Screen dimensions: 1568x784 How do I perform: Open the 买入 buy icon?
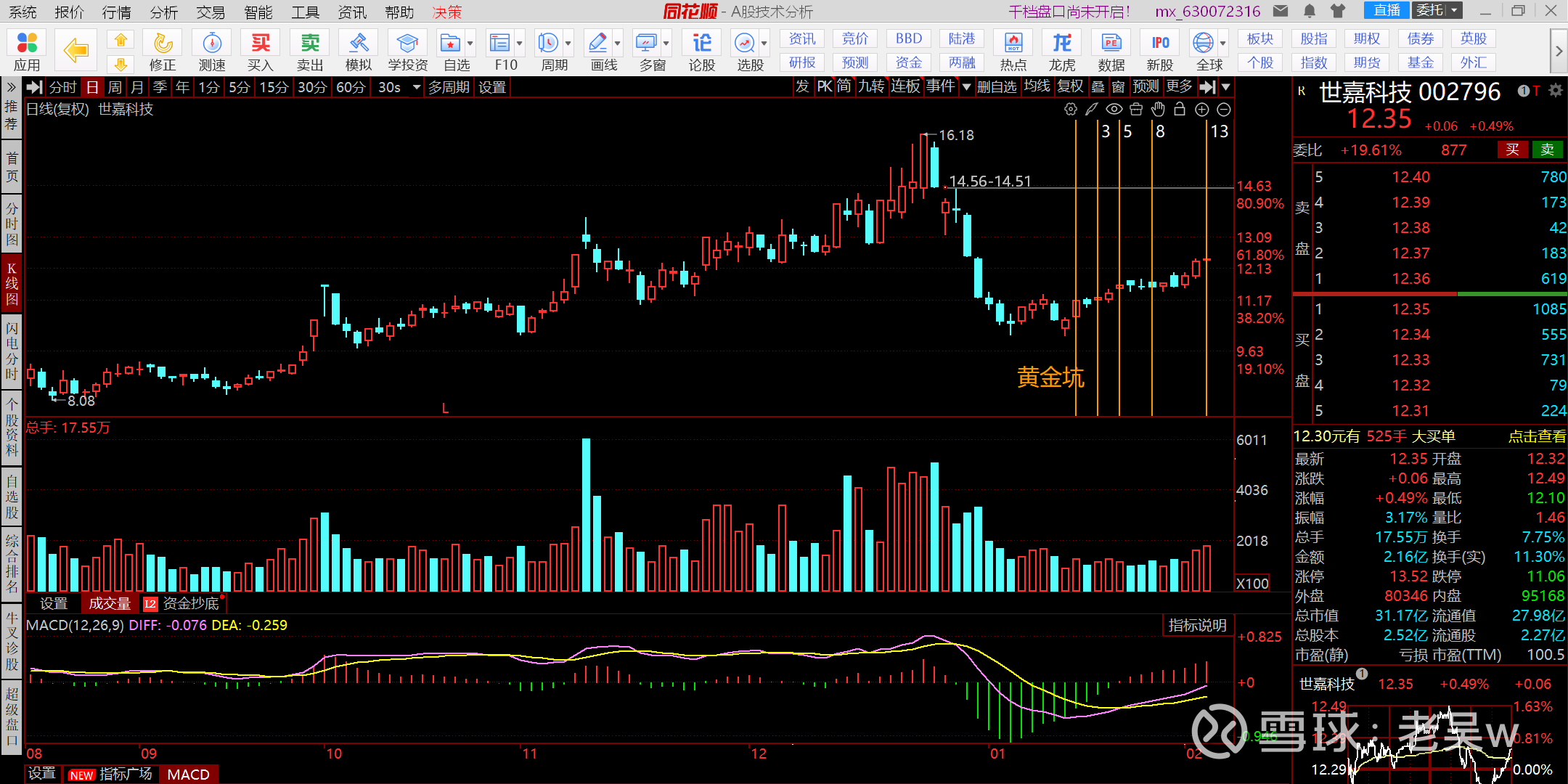261,50
